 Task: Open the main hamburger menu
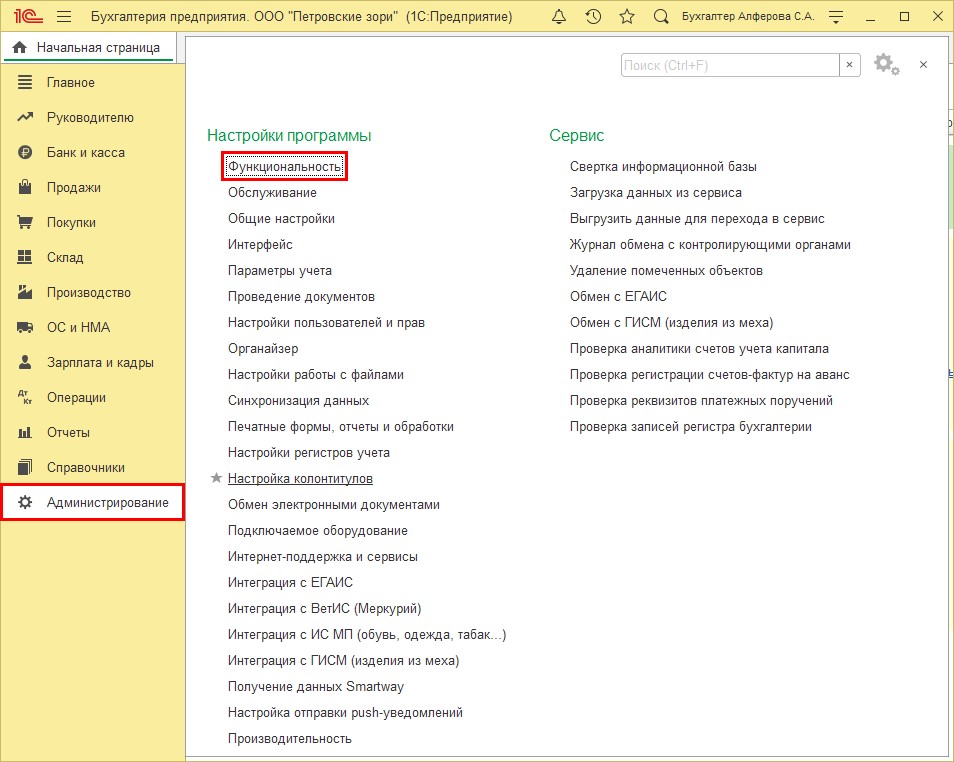tap(64, 16)
